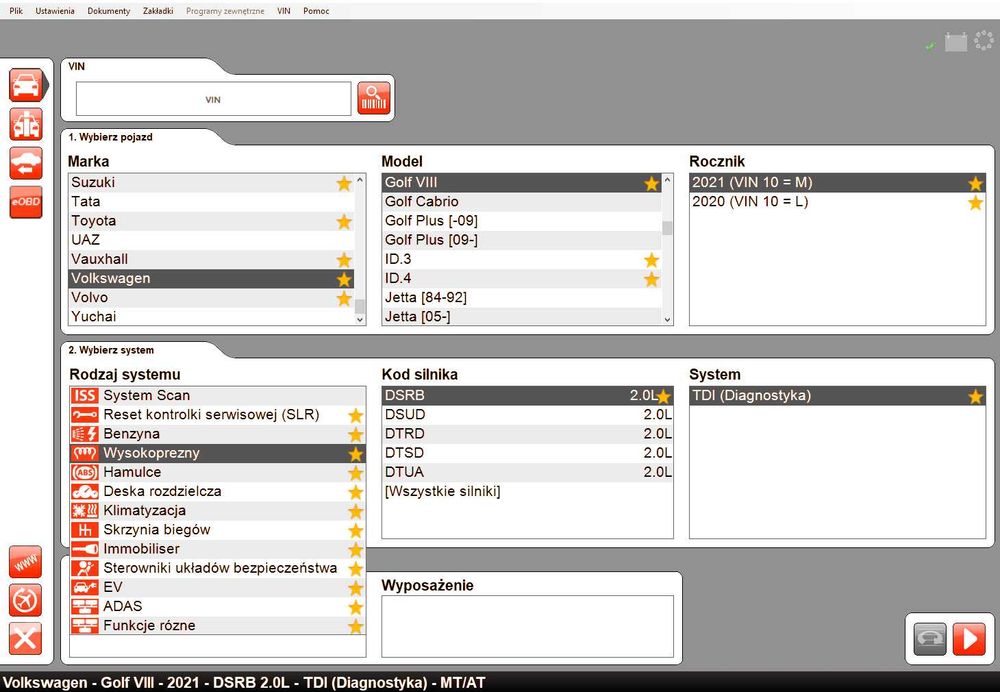Open the vehicle history car arrow icon

(x=26, y=163)
